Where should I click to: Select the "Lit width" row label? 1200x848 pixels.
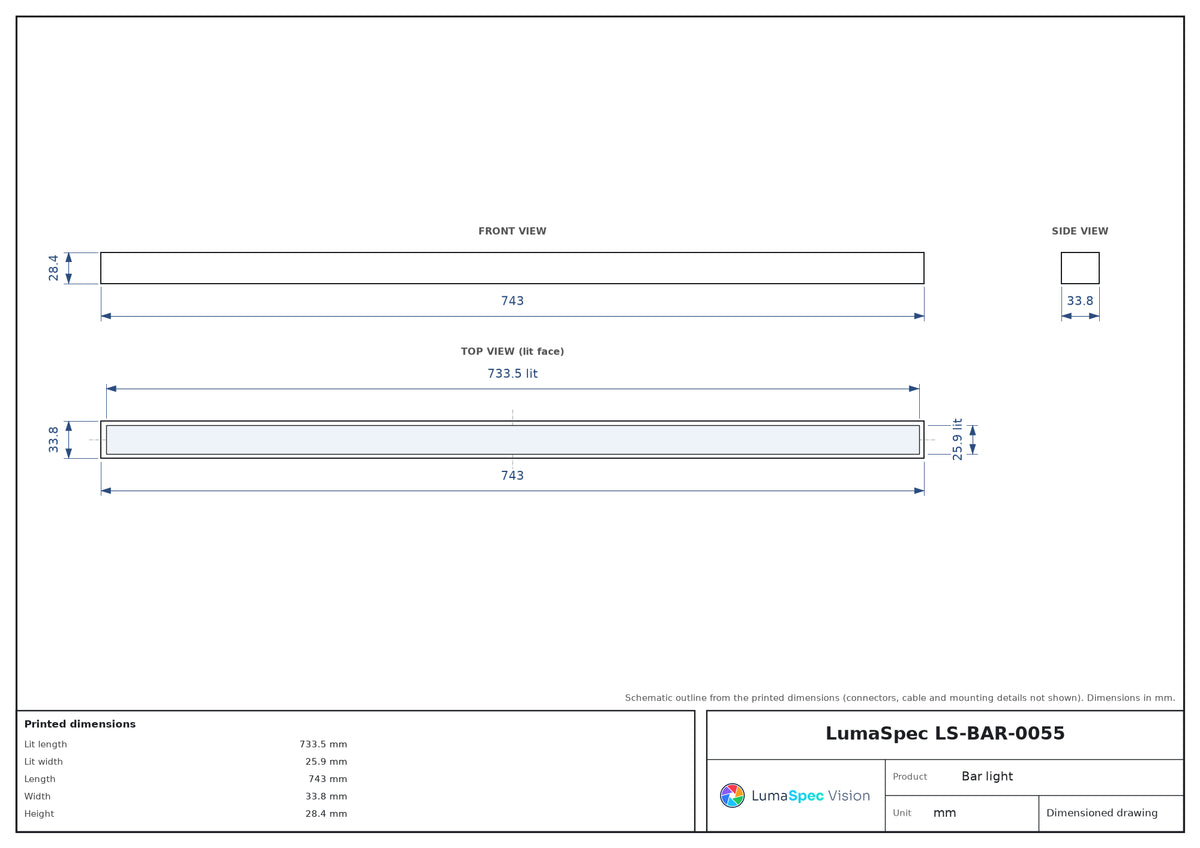pyautogui.click(x=43, y=762)
